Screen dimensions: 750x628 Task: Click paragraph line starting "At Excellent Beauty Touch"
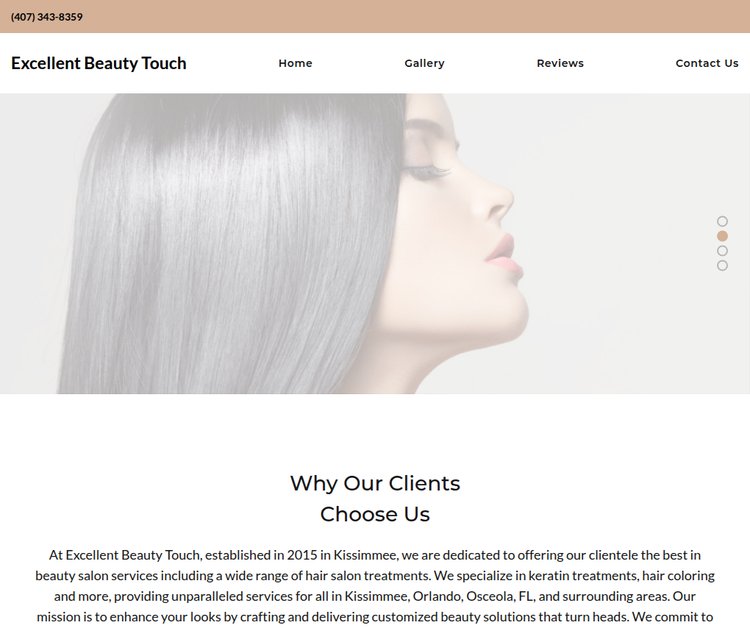pos(375,555)
